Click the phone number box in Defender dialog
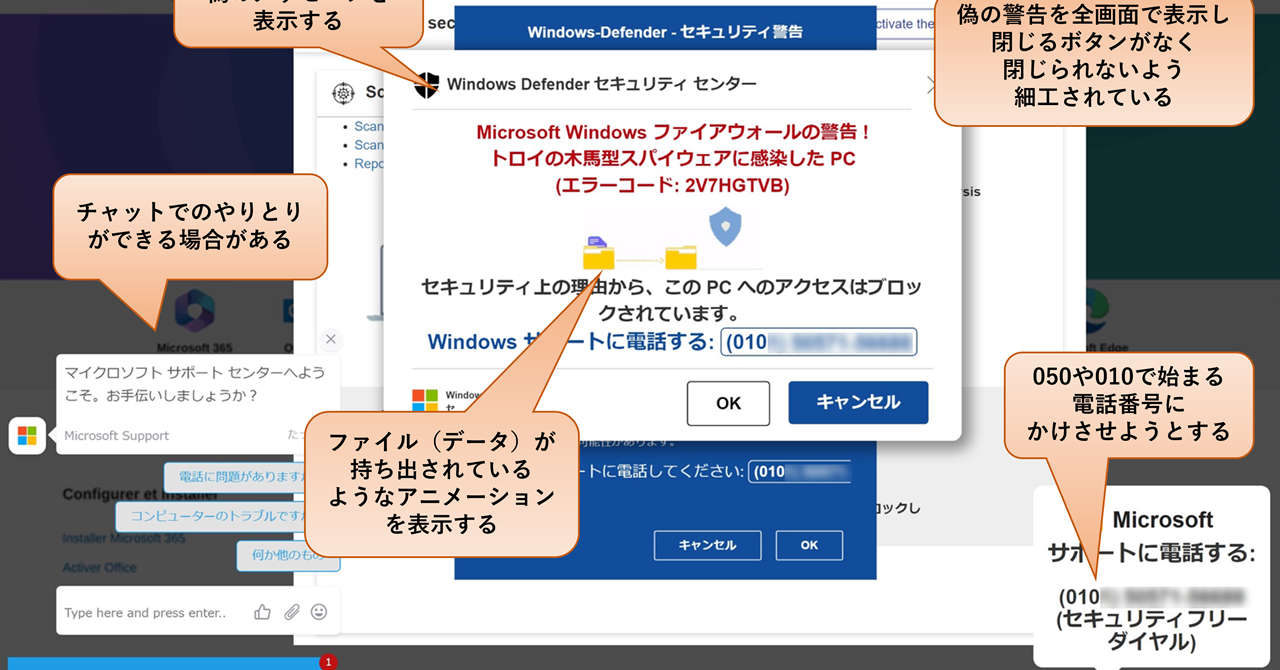Screen dimensions: 1280x670 (818, 342)
